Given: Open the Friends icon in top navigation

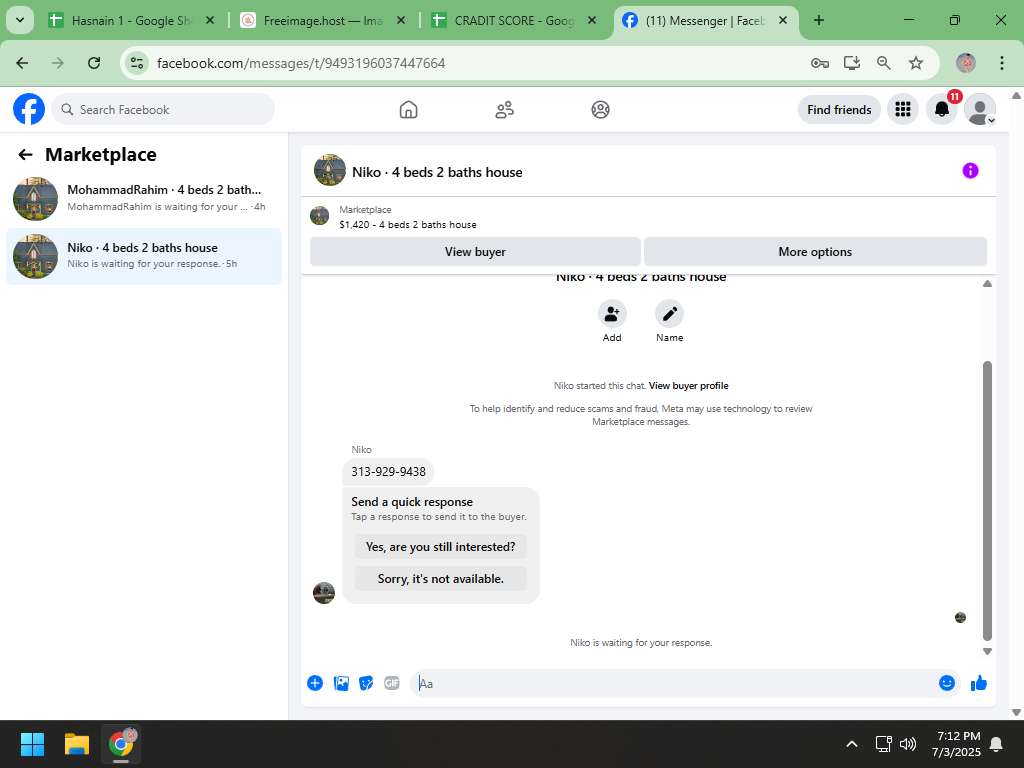Looking at the screenshot, I should point(504,110).
